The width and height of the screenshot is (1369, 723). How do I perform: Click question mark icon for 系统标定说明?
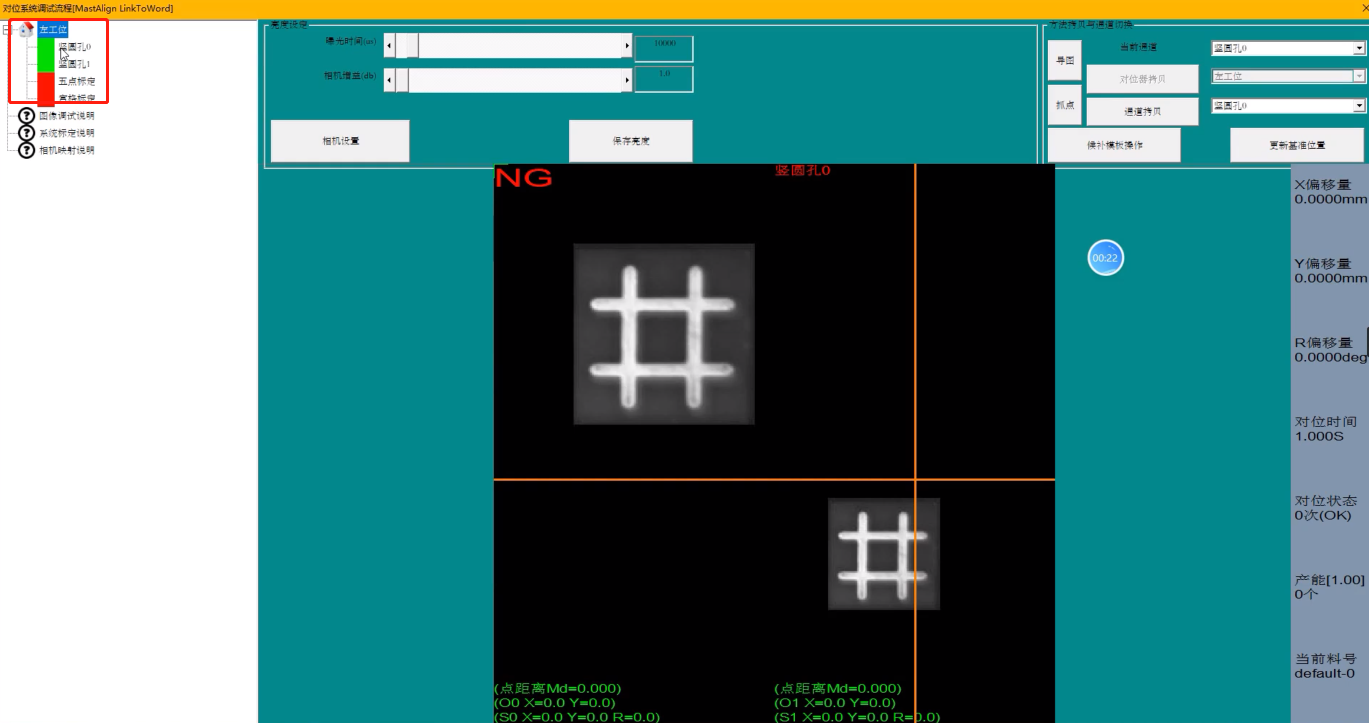click(27, 133)
